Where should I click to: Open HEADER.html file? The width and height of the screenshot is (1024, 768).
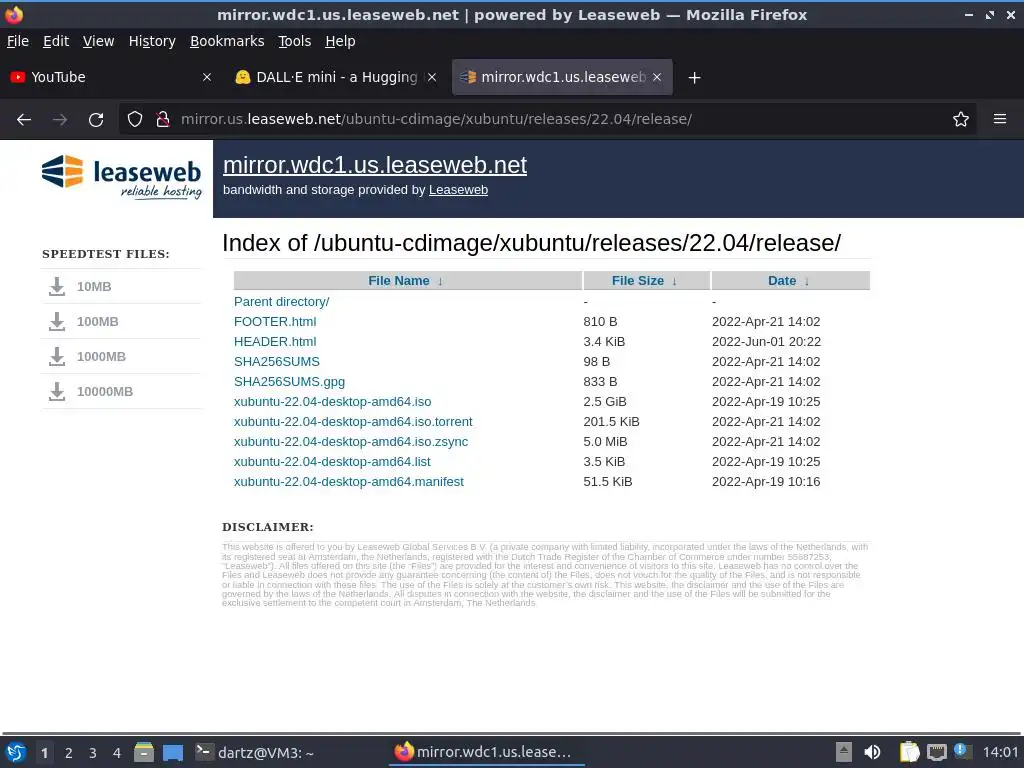[275, 342]
